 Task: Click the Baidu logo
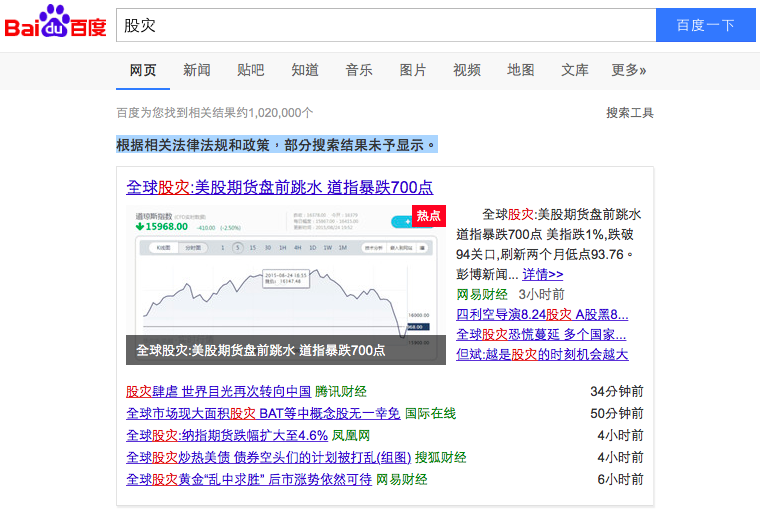[x=55, y=22]
